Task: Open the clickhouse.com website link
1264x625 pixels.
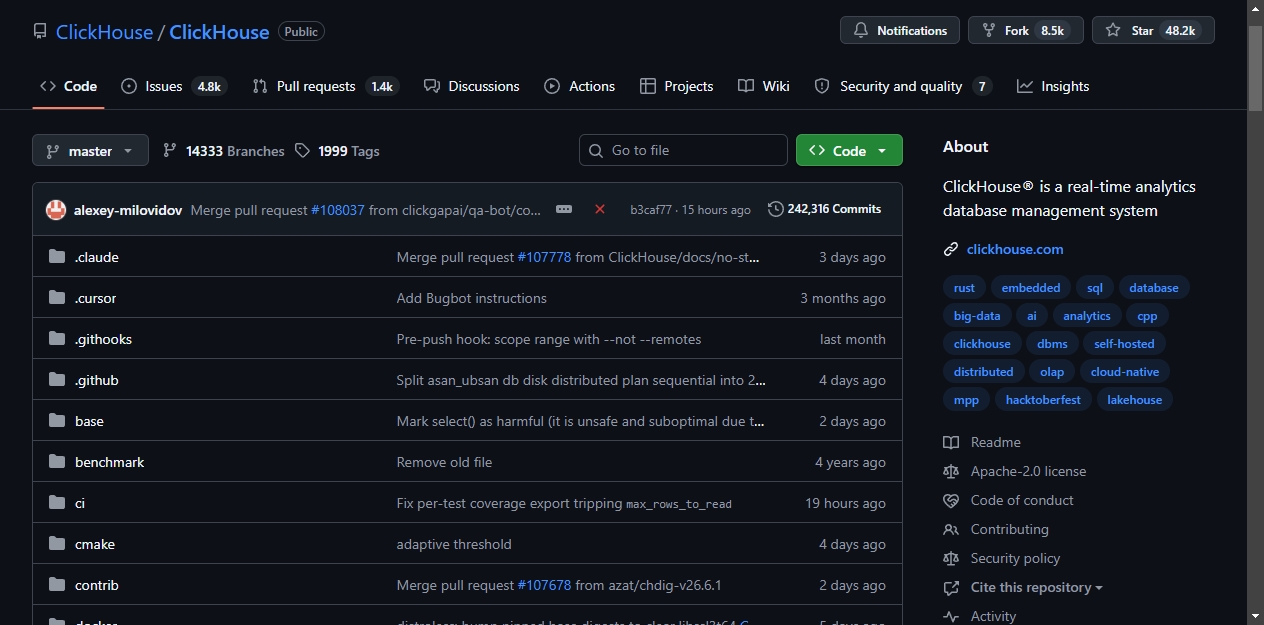Action: tap(1015, 249)
